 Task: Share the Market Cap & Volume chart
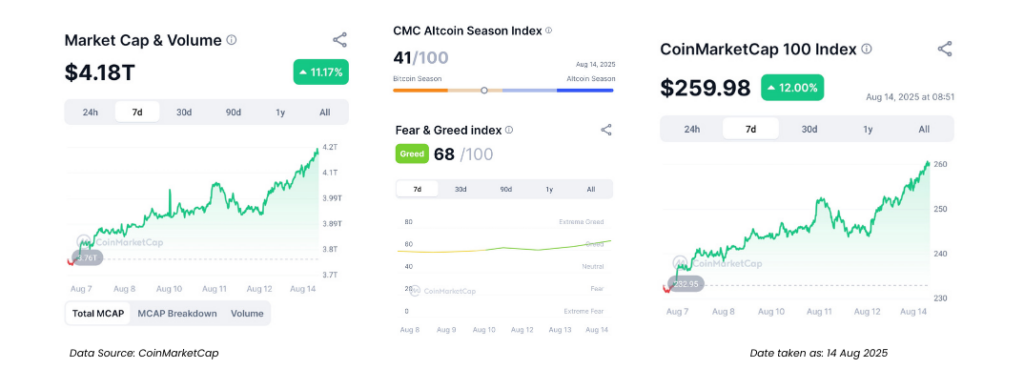pos(340,40)
